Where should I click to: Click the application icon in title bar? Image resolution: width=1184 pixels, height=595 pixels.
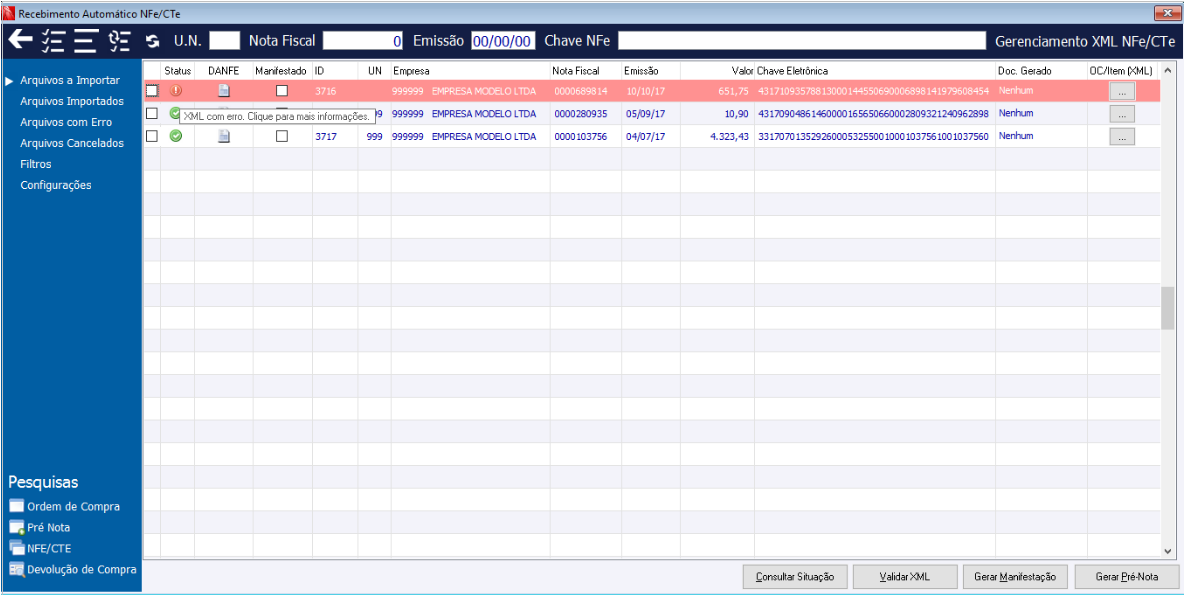(9, 13)
